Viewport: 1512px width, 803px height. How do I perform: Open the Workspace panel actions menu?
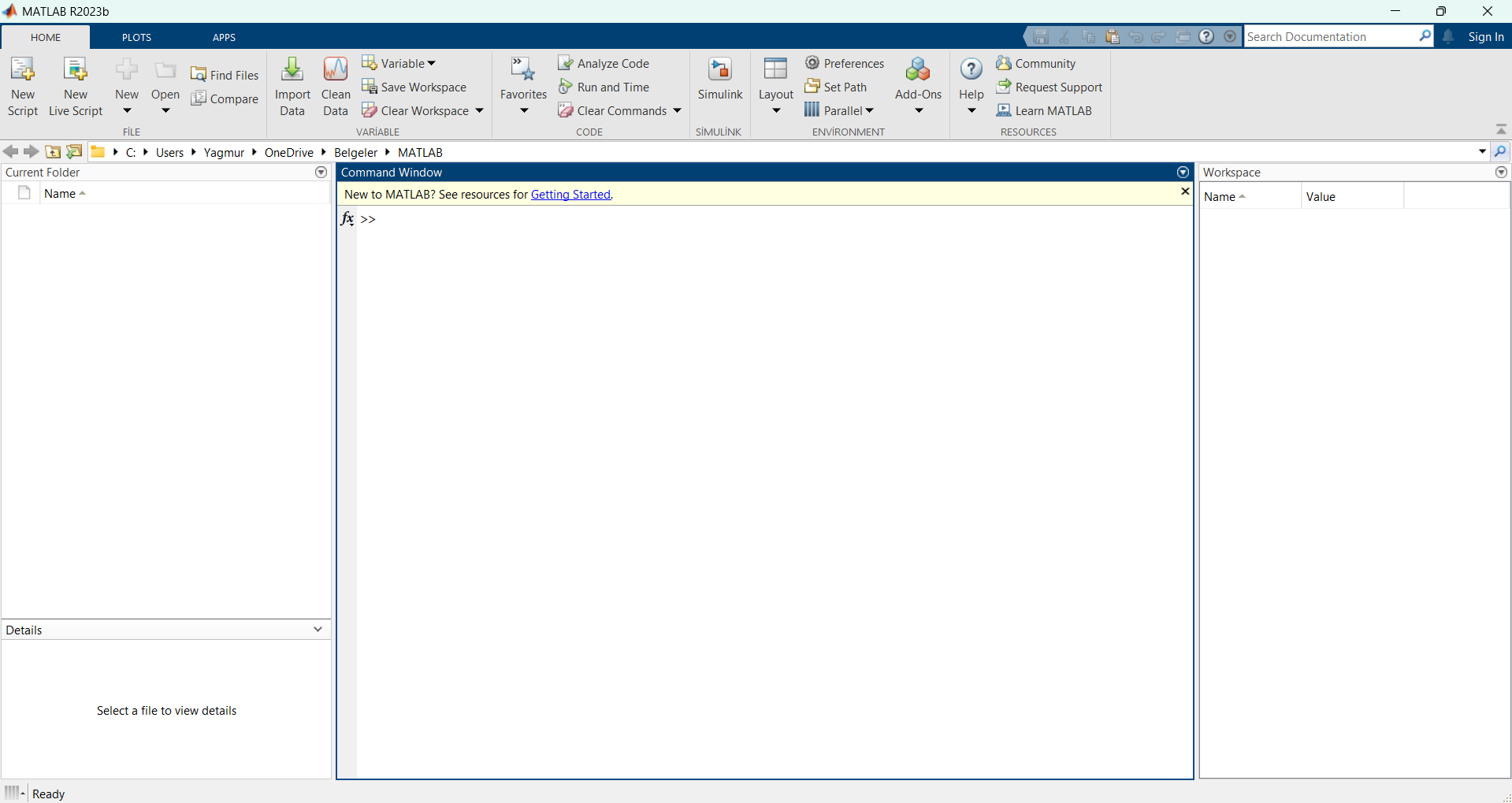pos(1501,172)
